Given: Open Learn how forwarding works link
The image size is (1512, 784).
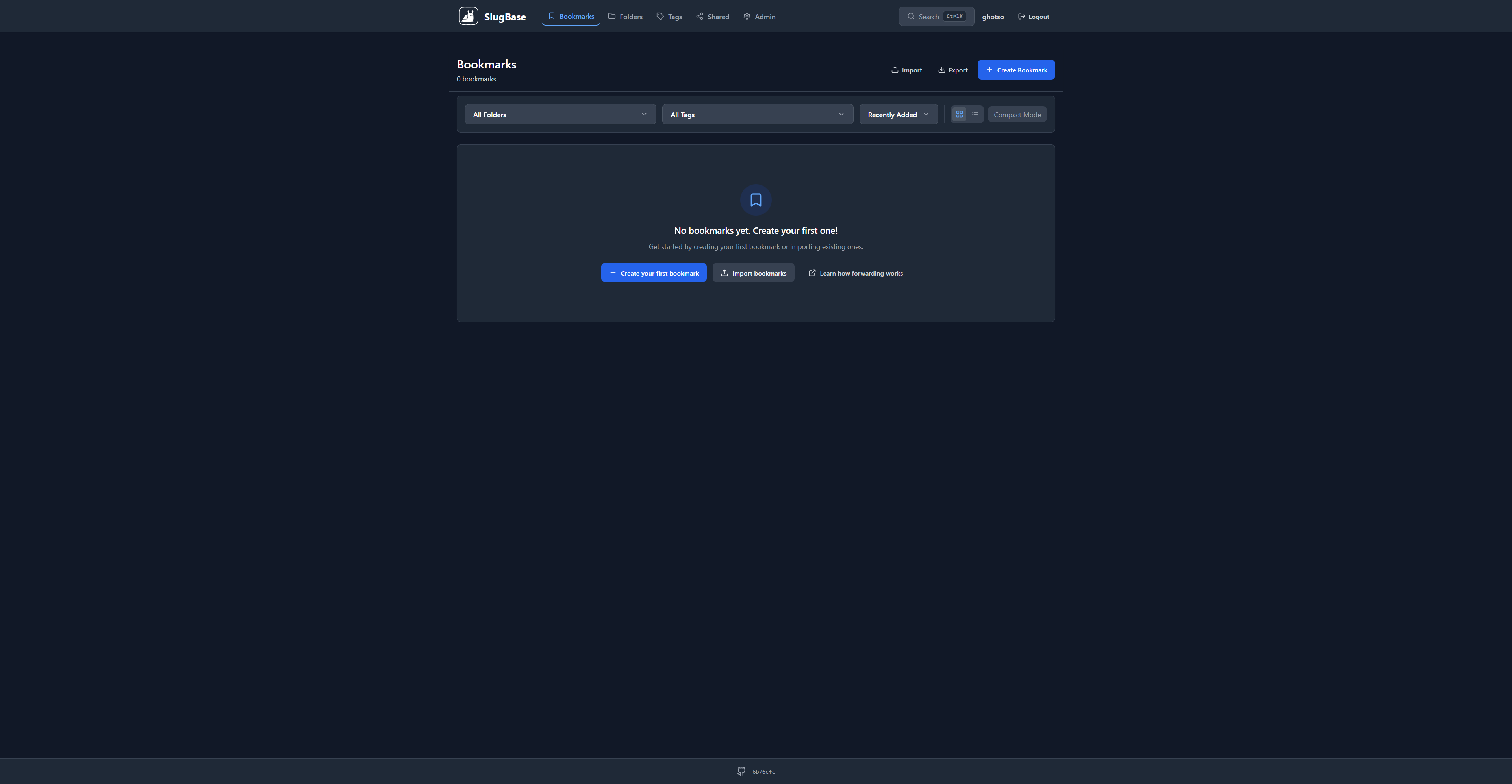Looking at the screenshot, I should (855, 273).
